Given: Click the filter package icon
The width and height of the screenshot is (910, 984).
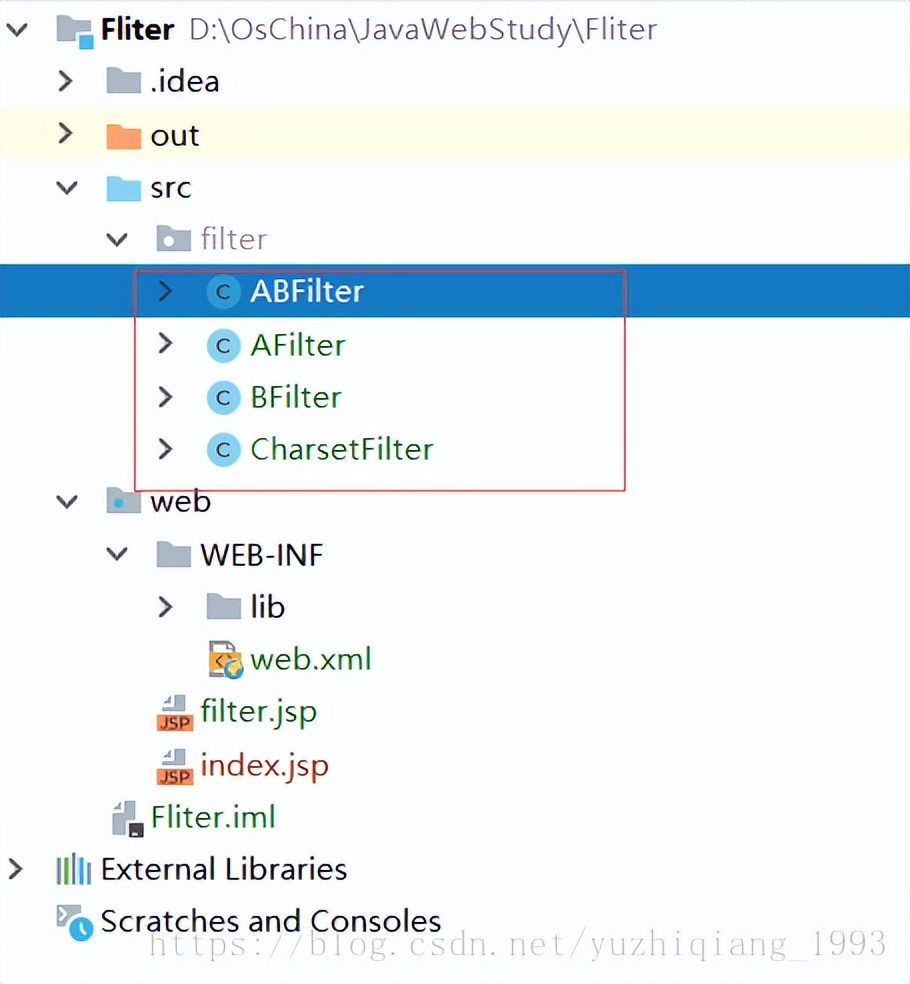Looking at the screenshot, I should point(173,238).
